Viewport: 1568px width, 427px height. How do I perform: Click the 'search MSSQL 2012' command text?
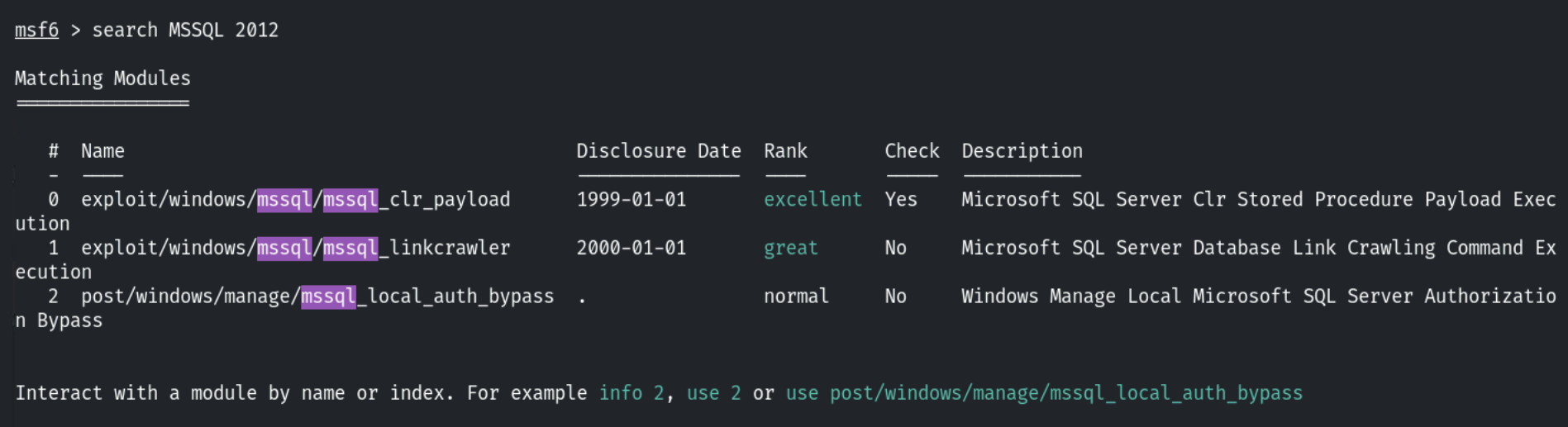(x=185, y=31)
